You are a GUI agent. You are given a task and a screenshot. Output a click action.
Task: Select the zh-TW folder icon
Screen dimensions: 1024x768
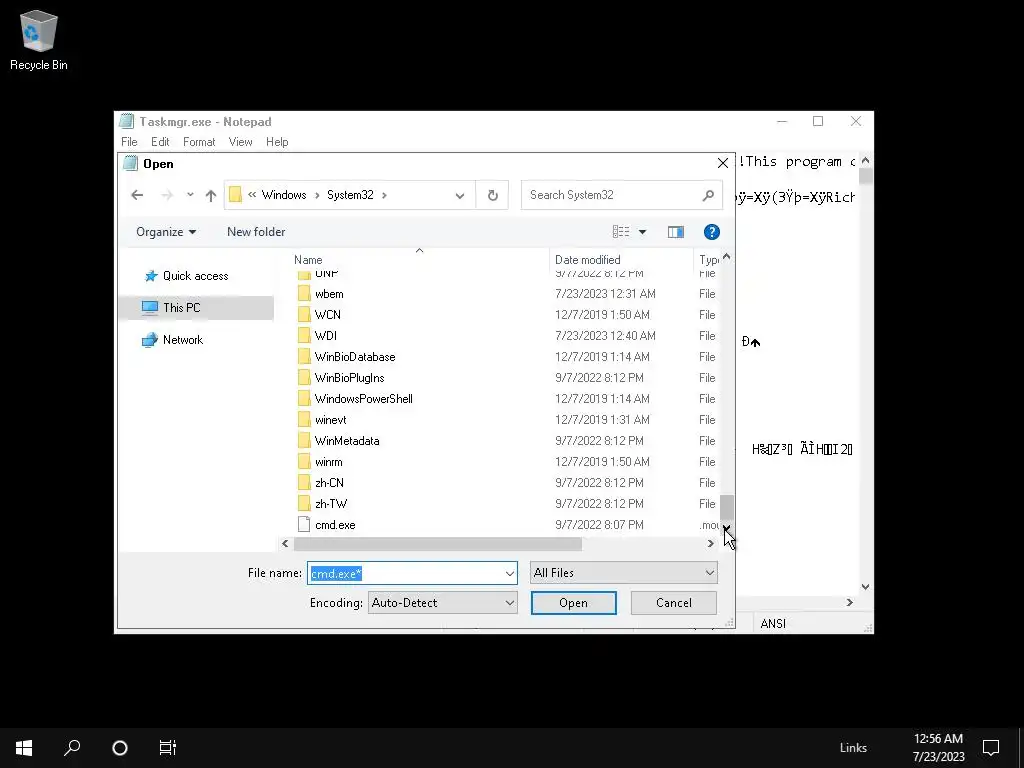coord(304,504)
